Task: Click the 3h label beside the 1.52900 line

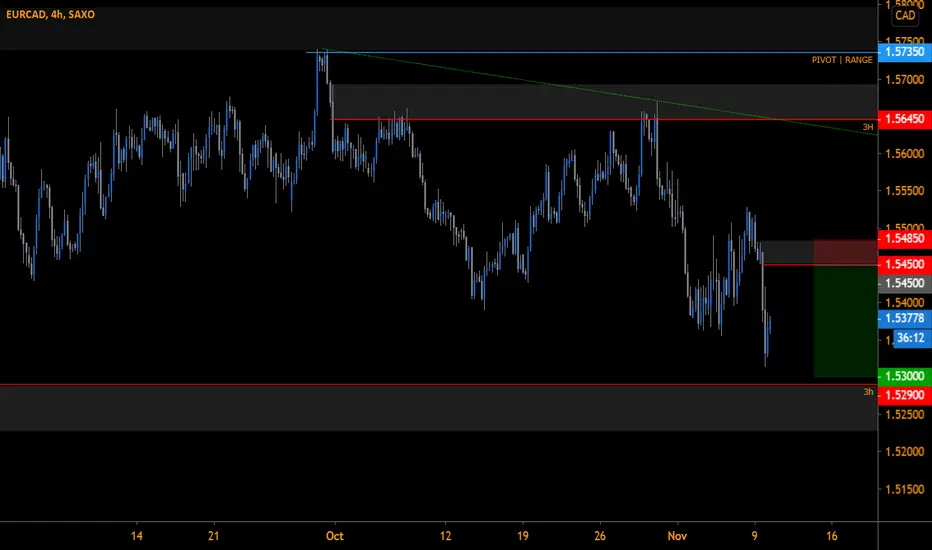Action: tap(868, 392)
